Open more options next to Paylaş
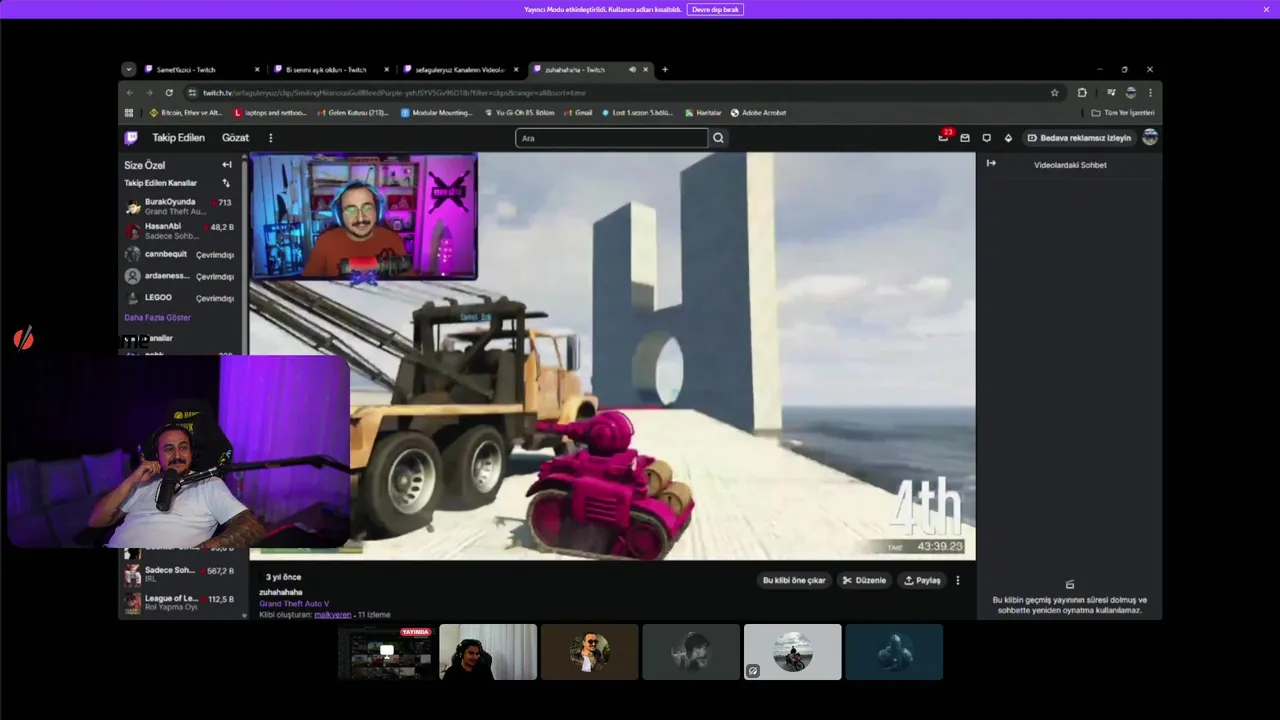The height and width of the screenshot is (720, 1280). tap(958, 580)
